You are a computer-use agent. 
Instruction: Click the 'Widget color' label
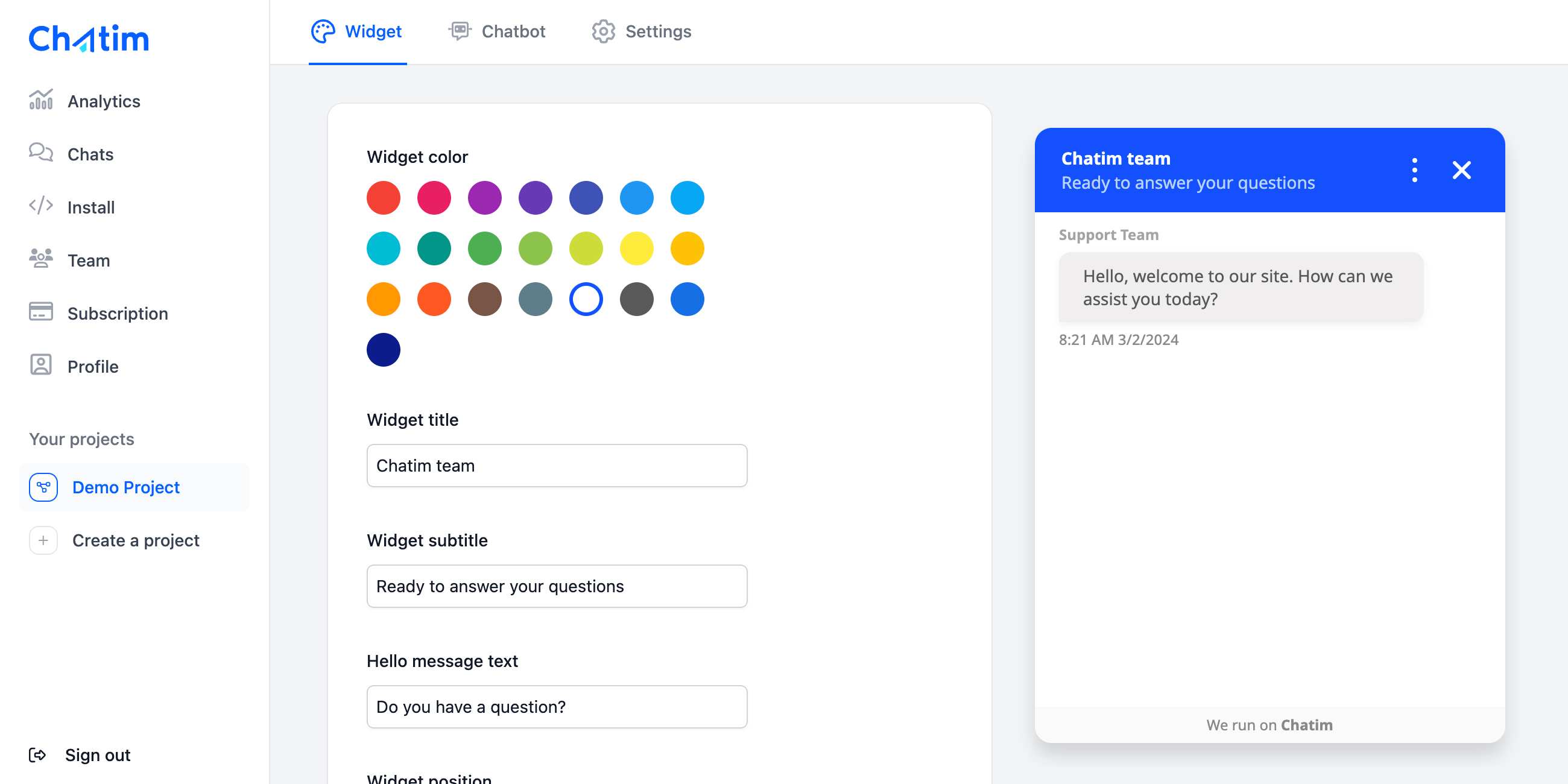point(417,157)
